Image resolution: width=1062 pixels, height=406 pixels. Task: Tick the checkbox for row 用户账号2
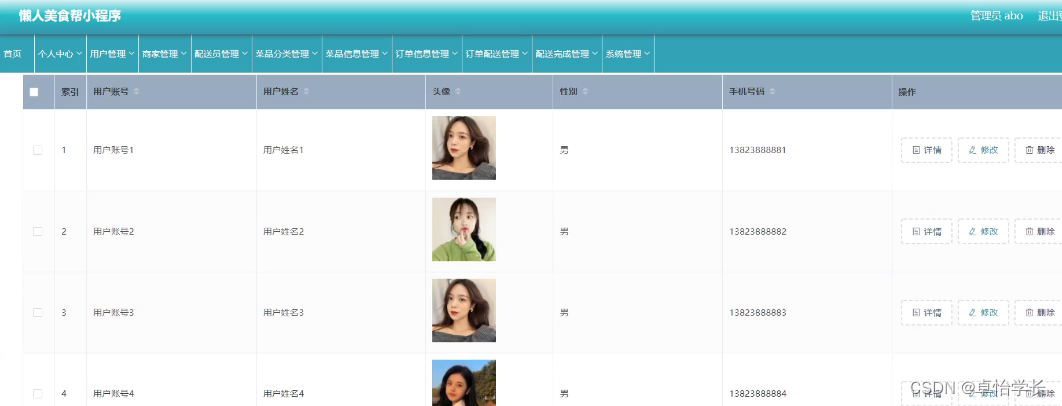pos(37,231)
